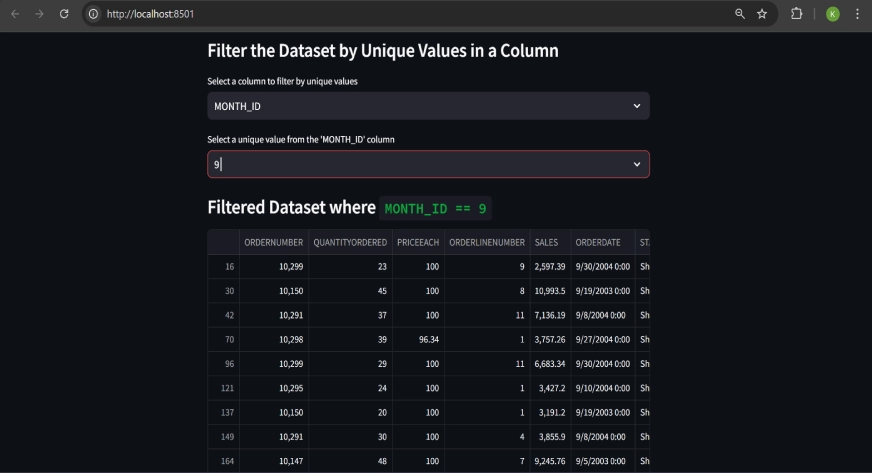
Task: Click order date 9/27/2004 0:00
Action: point(603,340)
